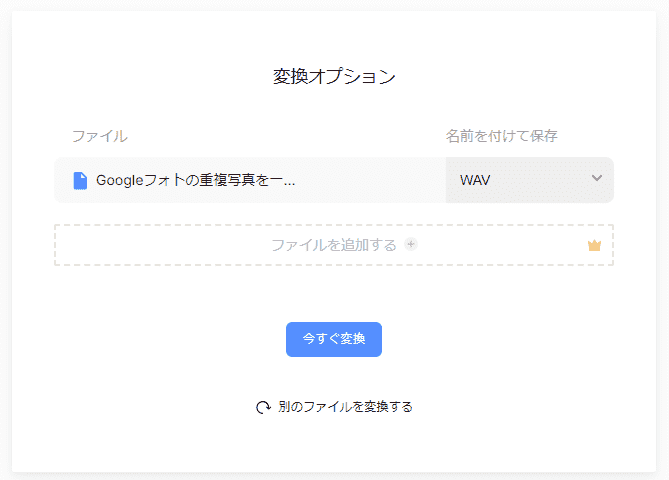
Task: Click the ファイル column label
Action: tap(99, 136)
